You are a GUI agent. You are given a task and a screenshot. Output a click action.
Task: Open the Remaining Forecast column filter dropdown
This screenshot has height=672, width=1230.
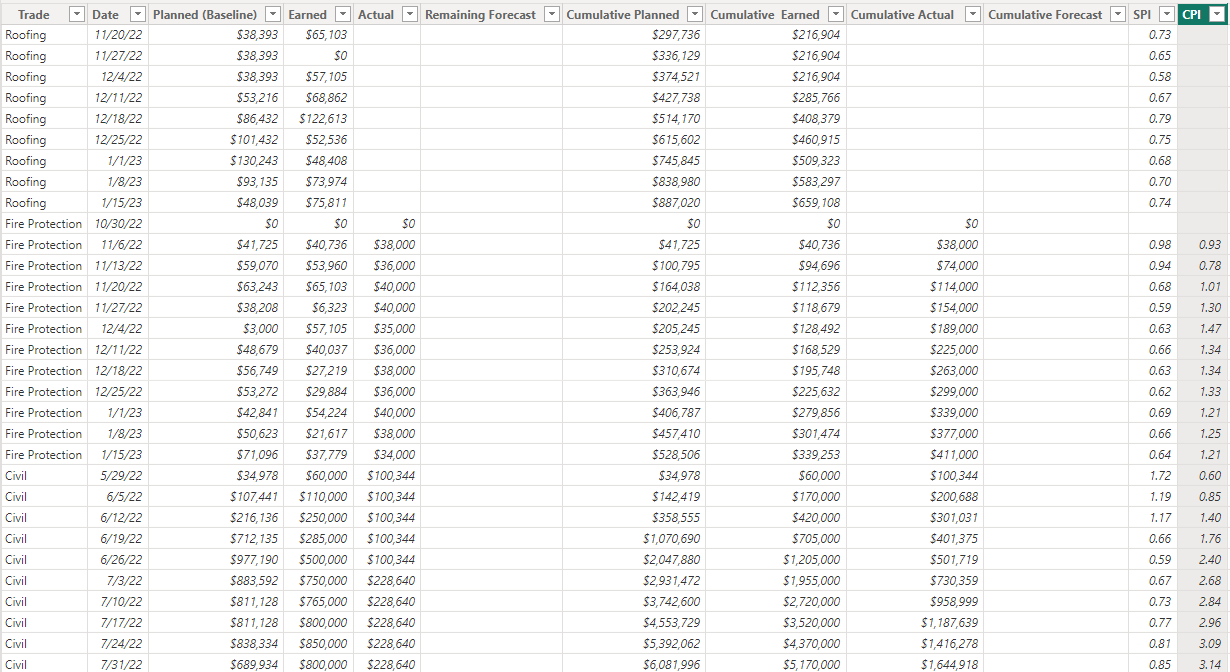[552, 15]
